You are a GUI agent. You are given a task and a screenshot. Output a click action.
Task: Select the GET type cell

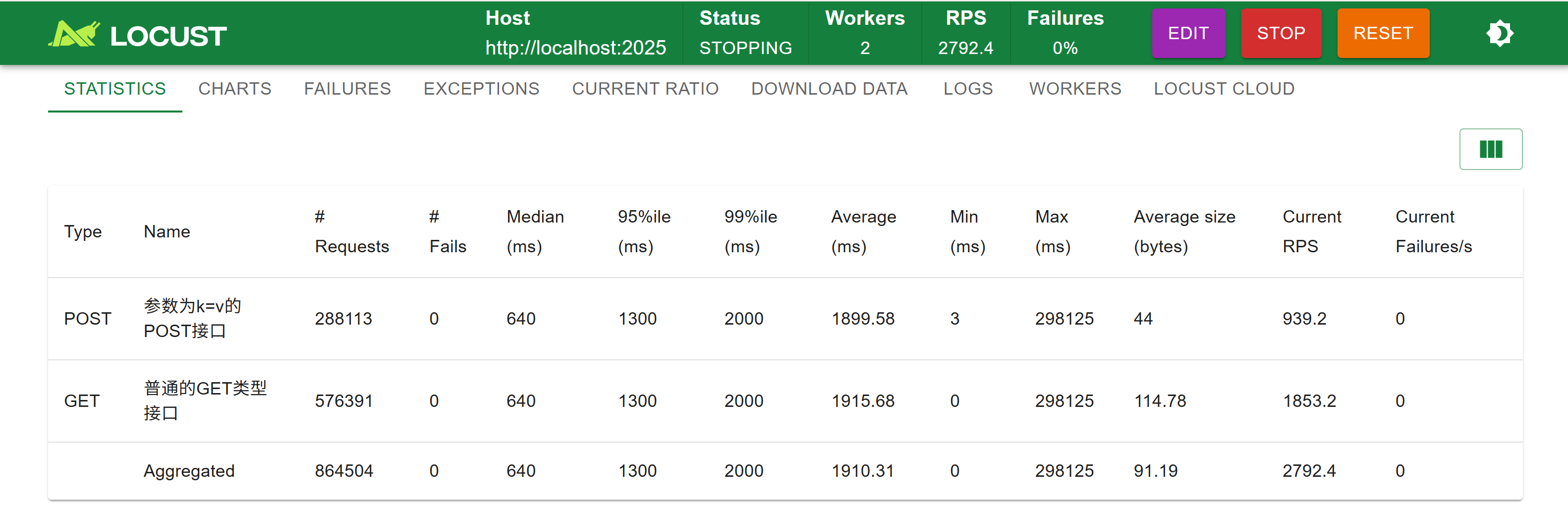[x=82, y=401]
